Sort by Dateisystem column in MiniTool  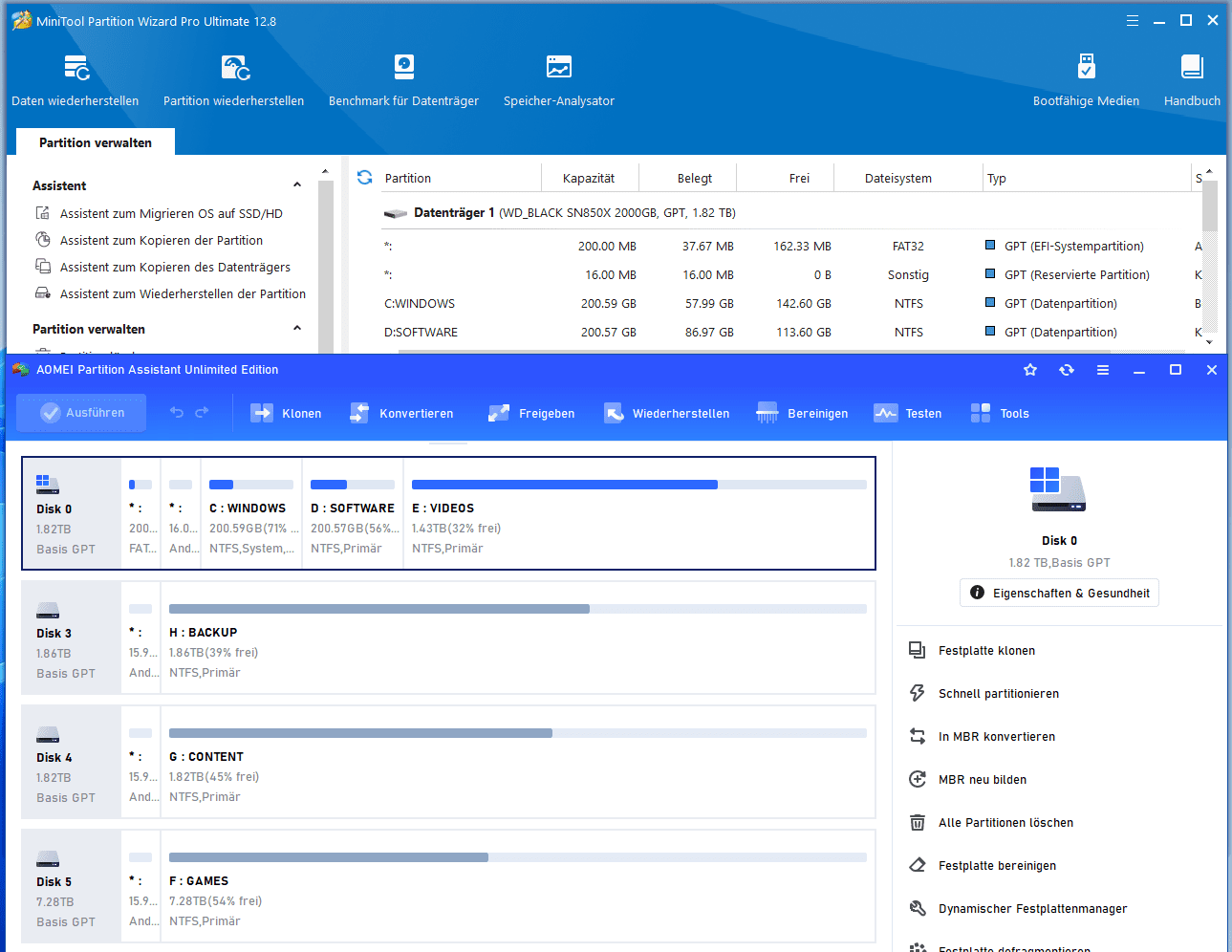tap(898, 178)
